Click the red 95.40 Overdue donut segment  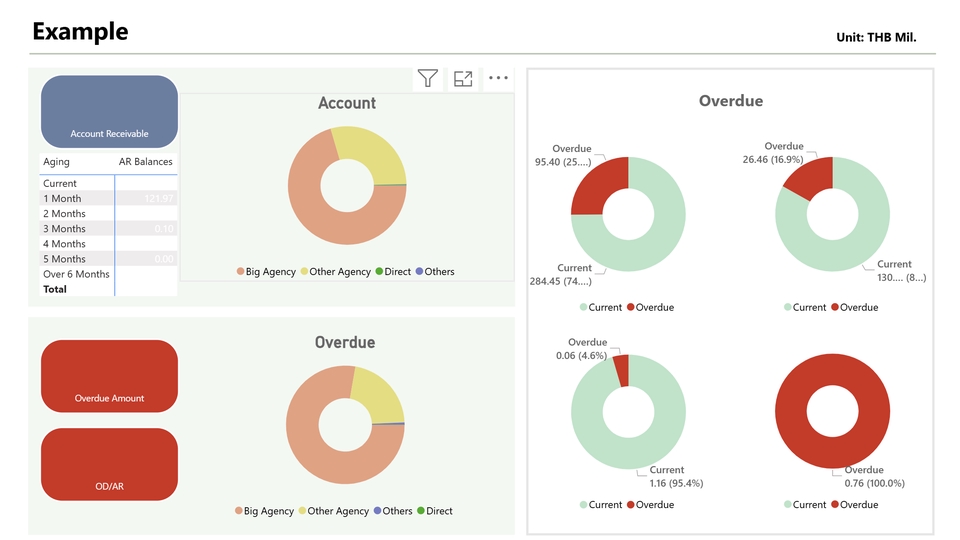pos(598,188)
